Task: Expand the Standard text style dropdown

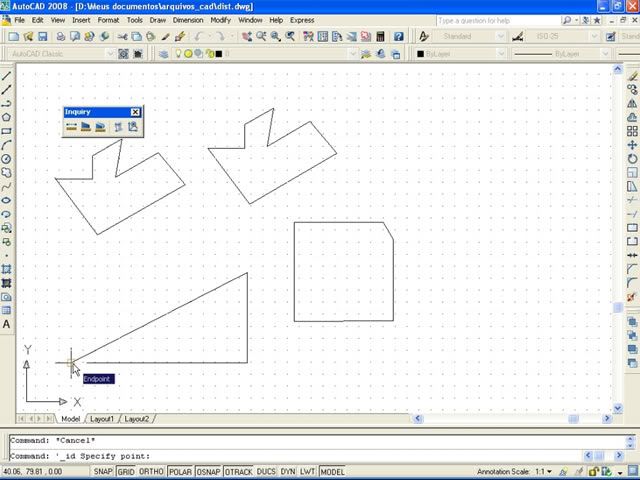Action: click(501, 36)
